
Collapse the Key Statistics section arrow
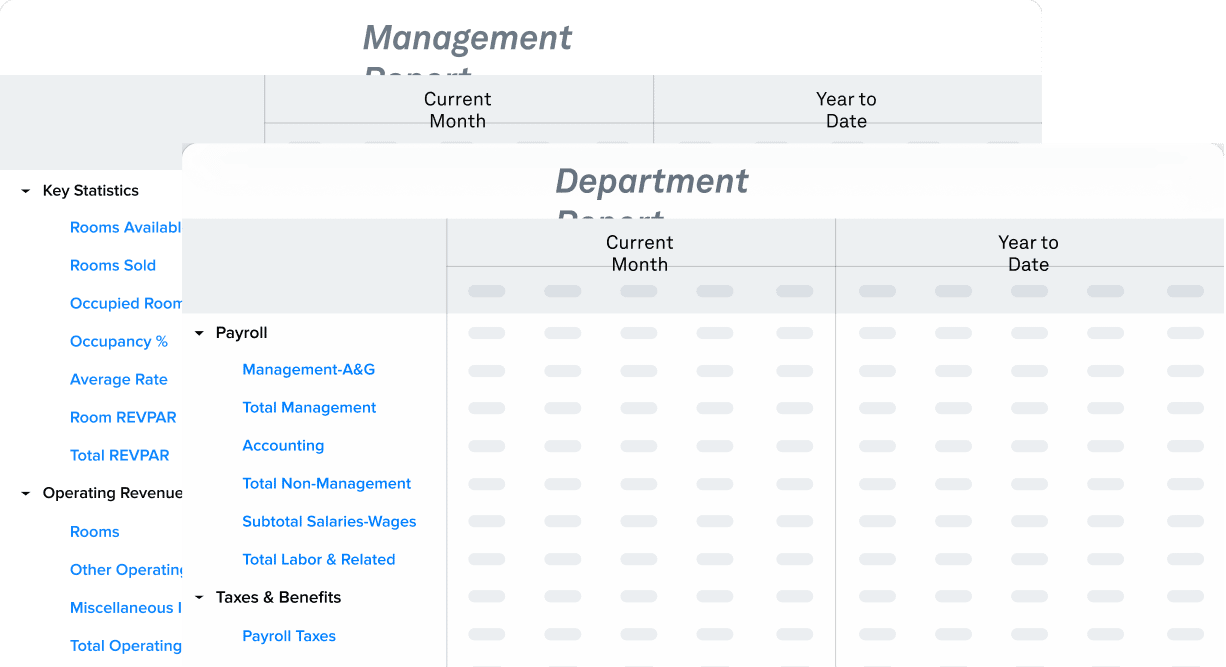[x=26, y=191]
